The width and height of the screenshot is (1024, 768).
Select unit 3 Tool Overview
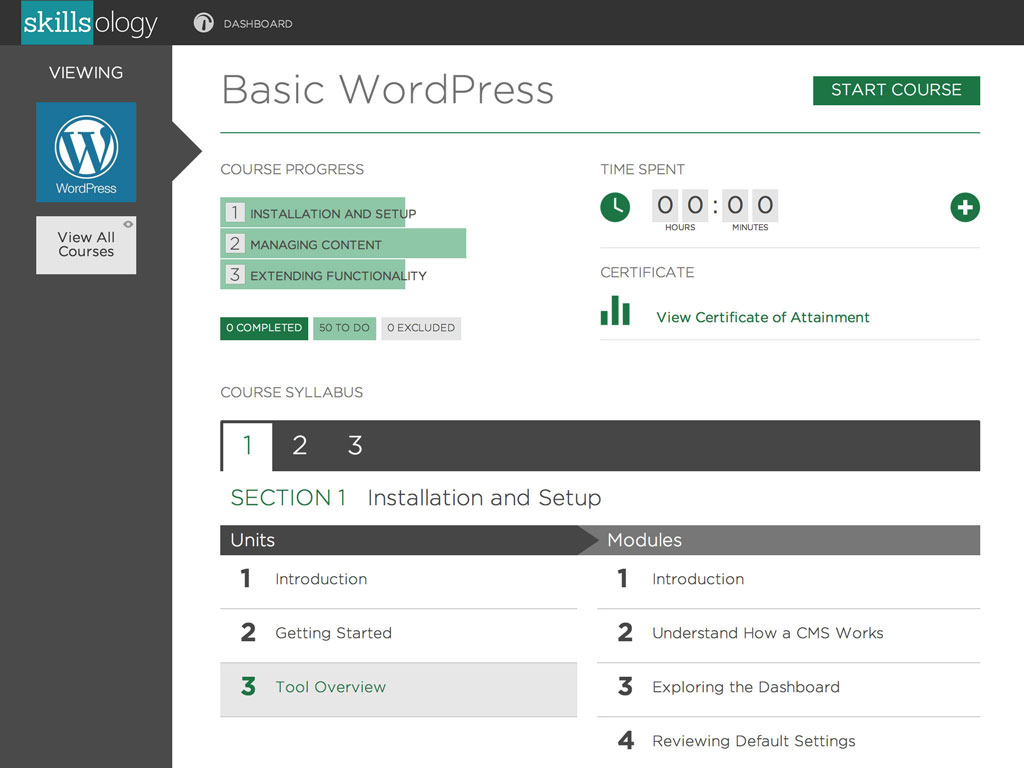(x=398, y=688)
